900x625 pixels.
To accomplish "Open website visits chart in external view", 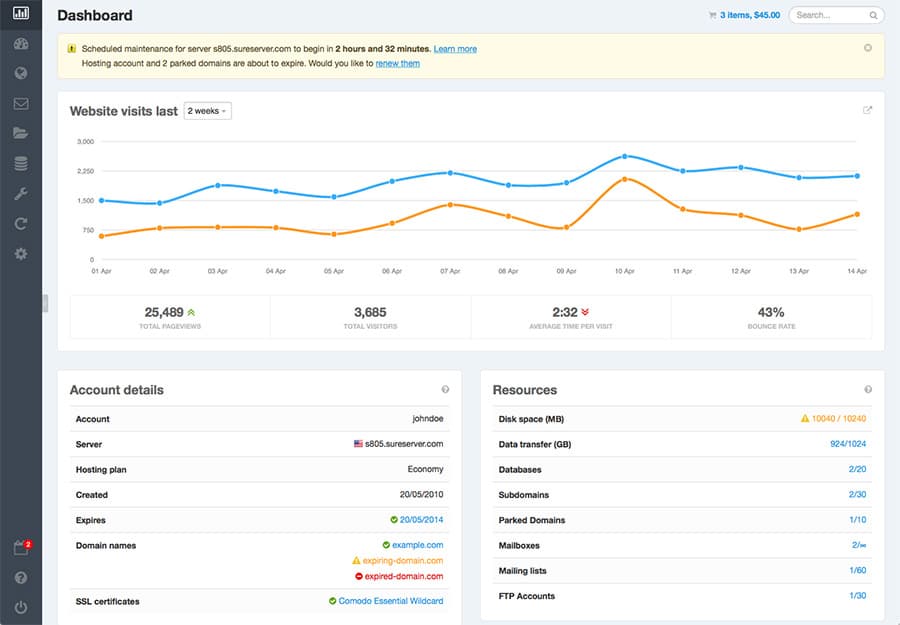I will coord(867,111).
